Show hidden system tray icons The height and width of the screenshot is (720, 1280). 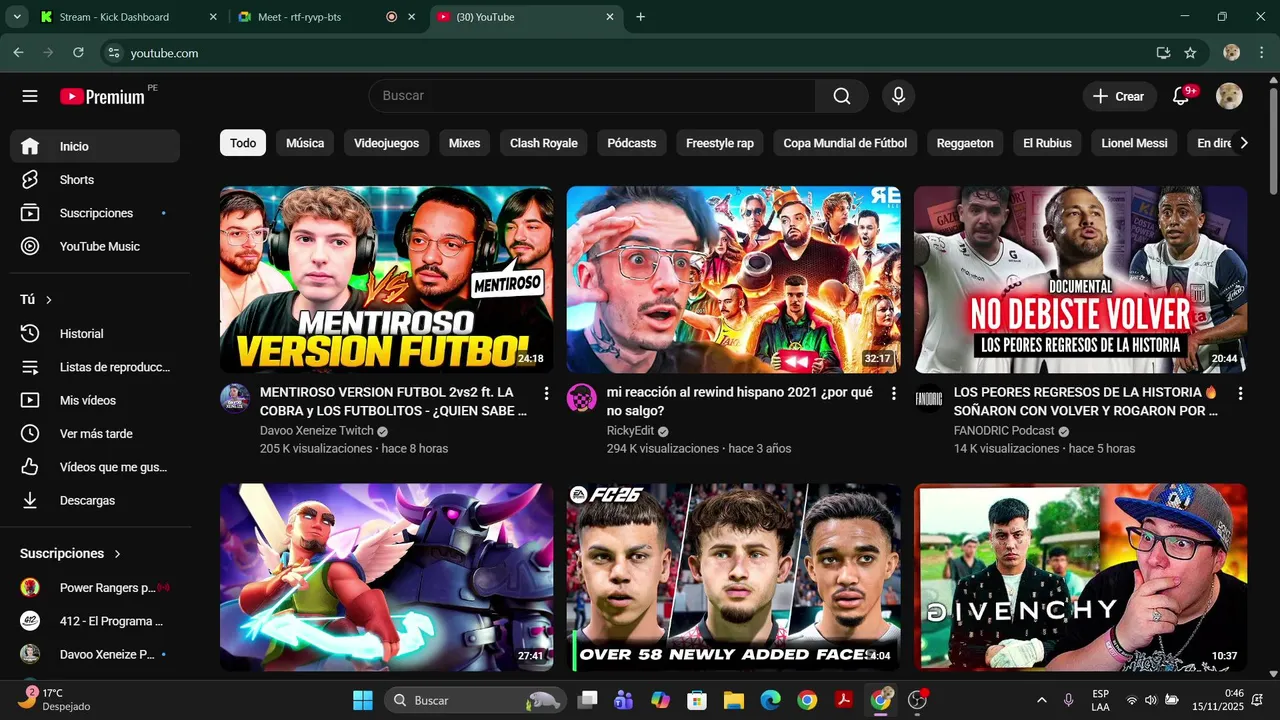pyautogui.click(x=1041, y=700)
